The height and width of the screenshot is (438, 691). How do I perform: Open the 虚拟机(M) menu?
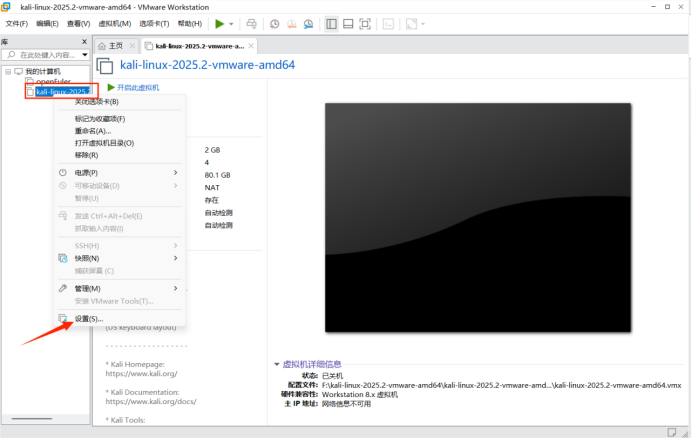click(x=115, y=24)
